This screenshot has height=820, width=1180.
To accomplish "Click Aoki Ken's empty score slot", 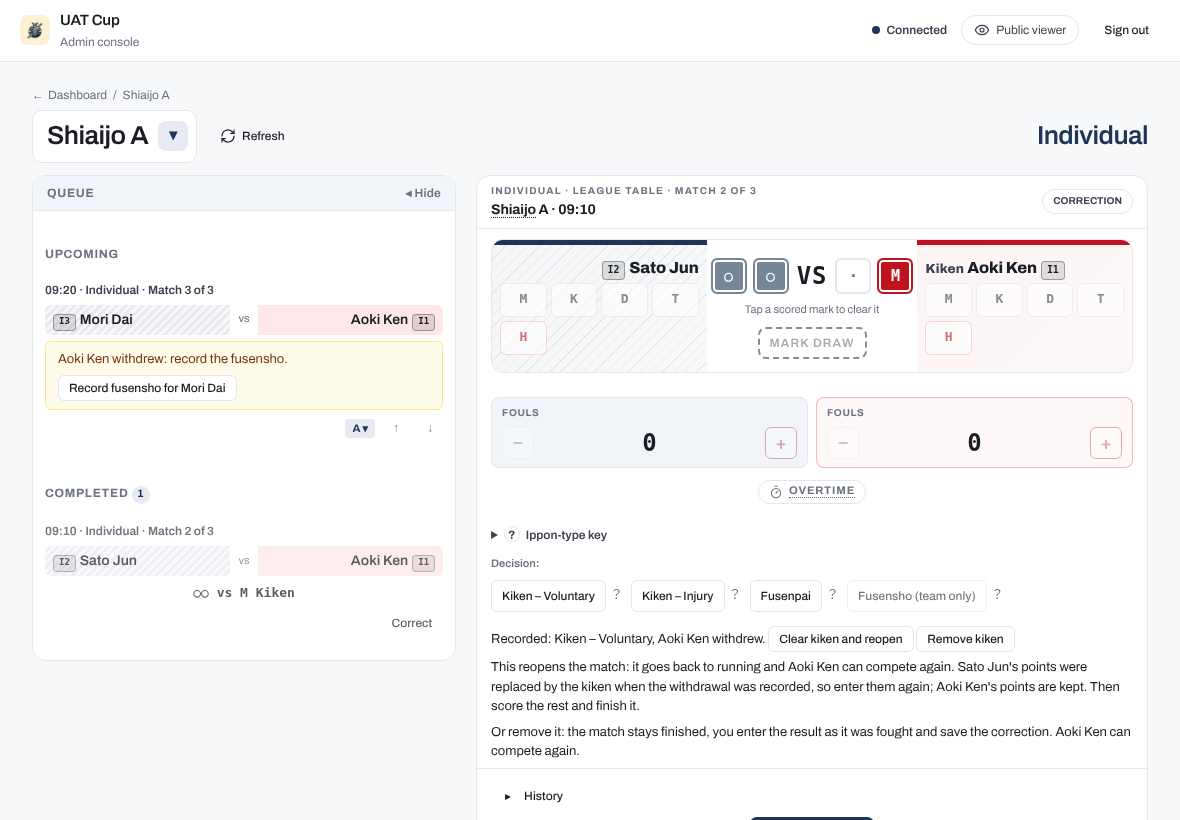I will [853, 276].
